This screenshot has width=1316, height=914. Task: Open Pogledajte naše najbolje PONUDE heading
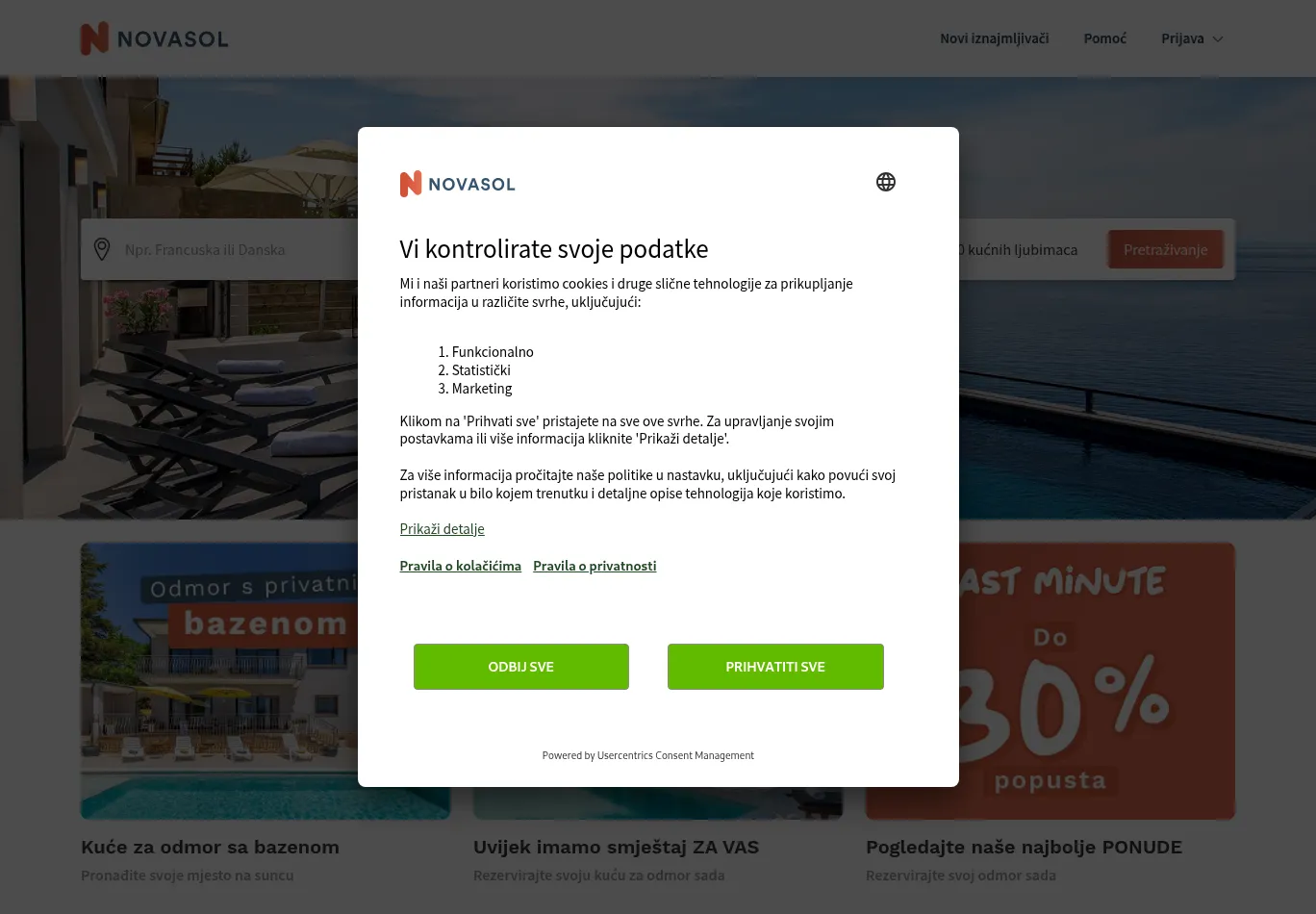point(1024,848)
